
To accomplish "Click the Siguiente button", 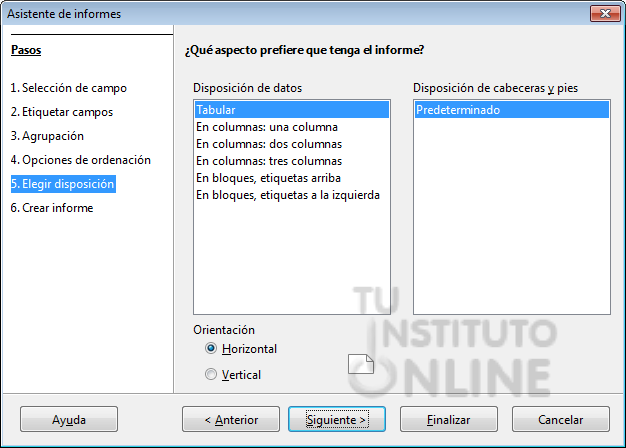I will [337, 419].
